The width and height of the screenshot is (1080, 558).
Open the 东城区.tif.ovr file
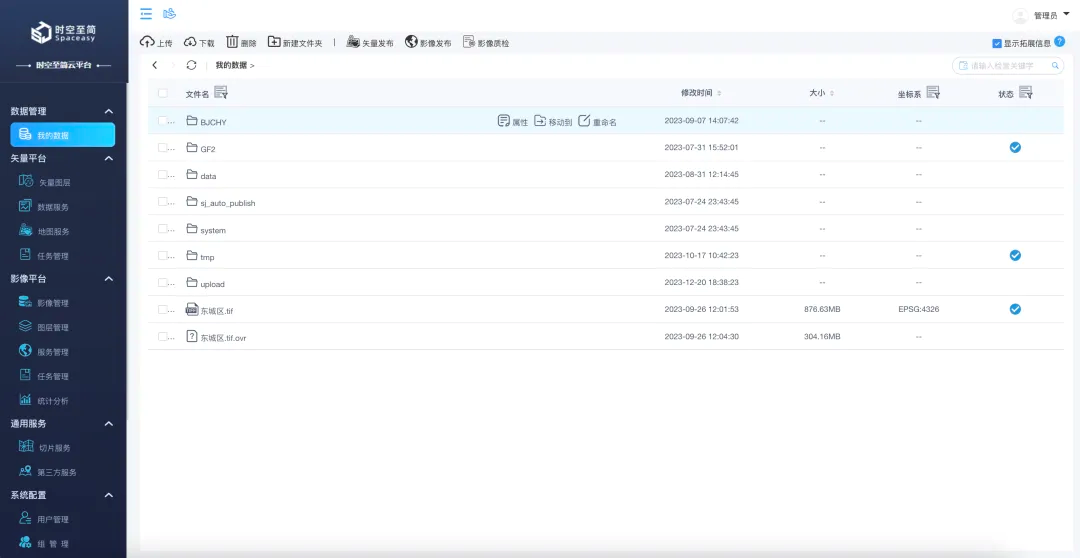[223, 338]
